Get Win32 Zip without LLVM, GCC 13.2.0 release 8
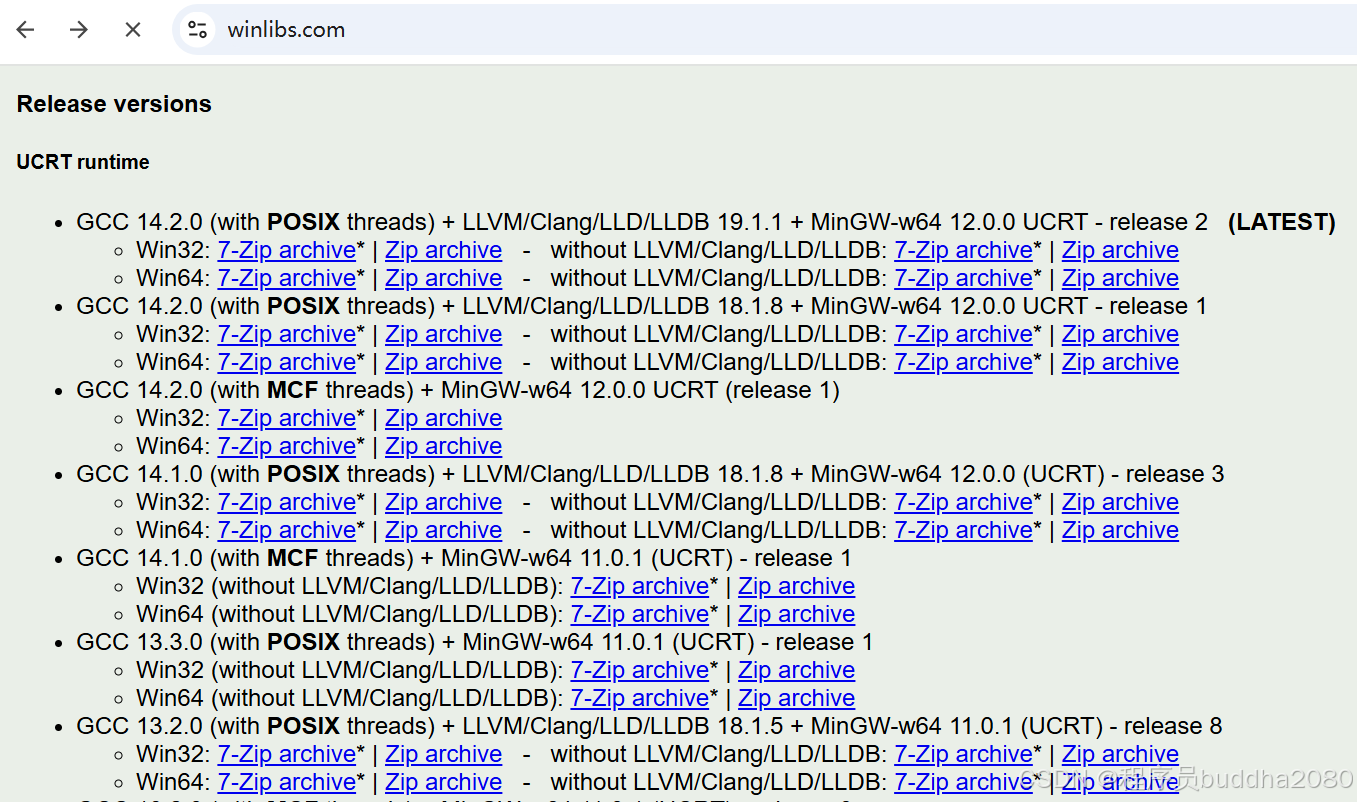 [x=1121, y=754]
